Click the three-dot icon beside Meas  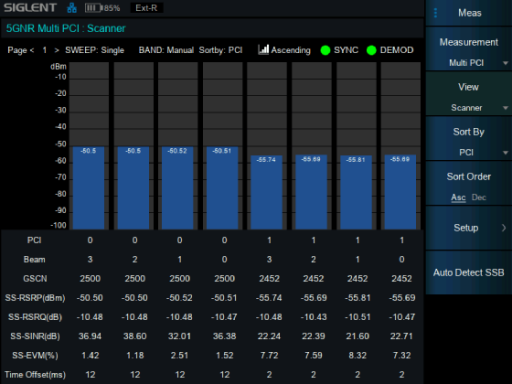point(435,13)
